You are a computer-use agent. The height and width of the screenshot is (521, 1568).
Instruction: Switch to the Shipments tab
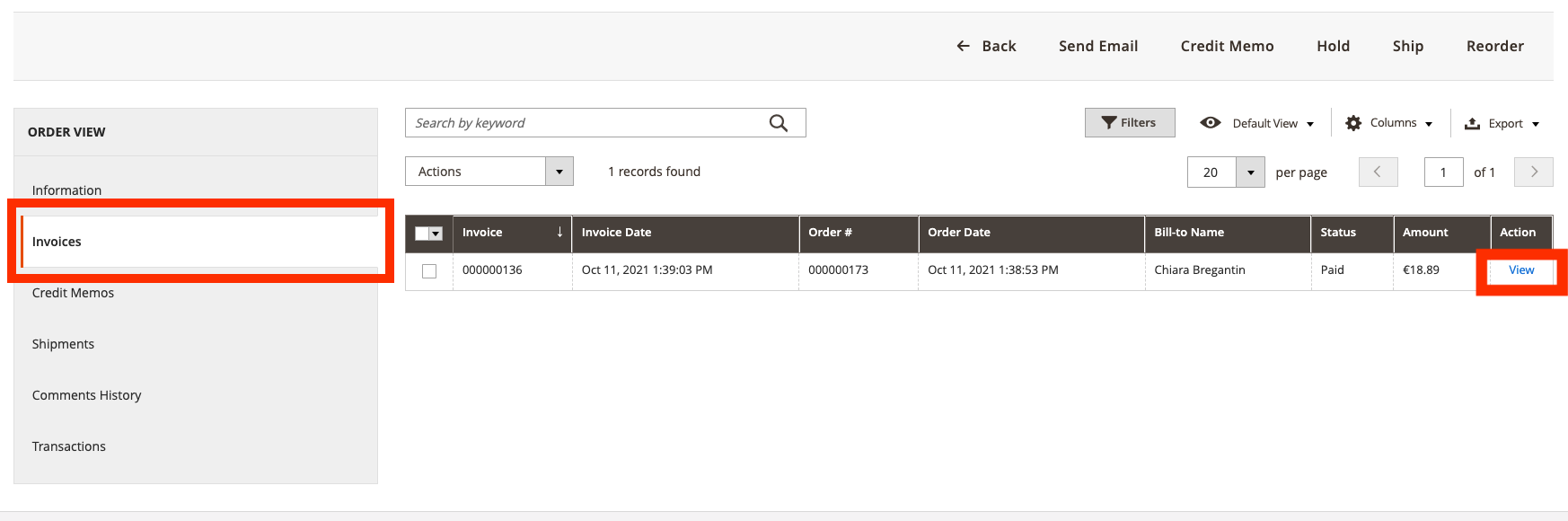coord(63,344)
